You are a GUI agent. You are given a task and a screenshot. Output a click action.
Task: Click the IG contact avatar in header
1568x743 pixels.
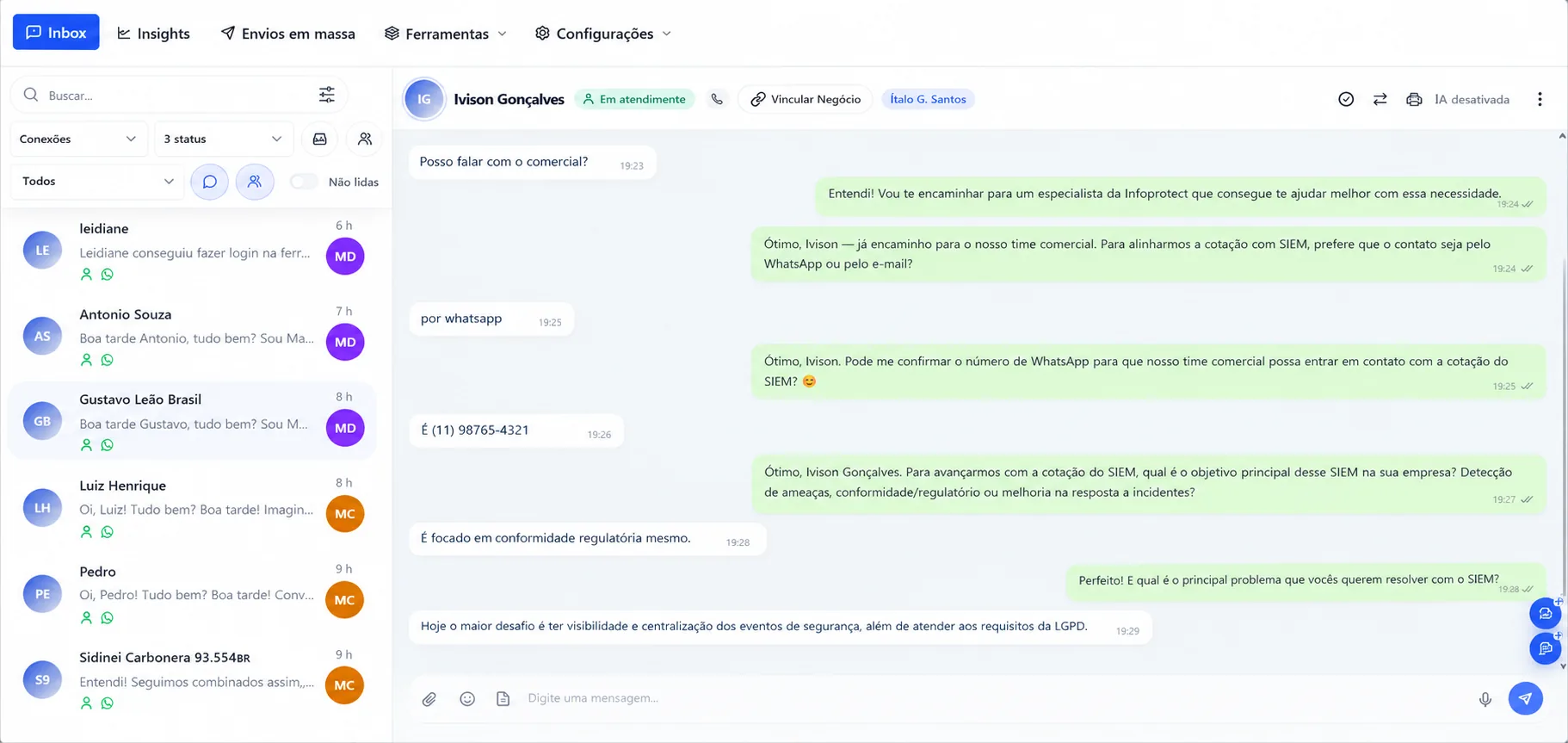click(x=424, y=99)
